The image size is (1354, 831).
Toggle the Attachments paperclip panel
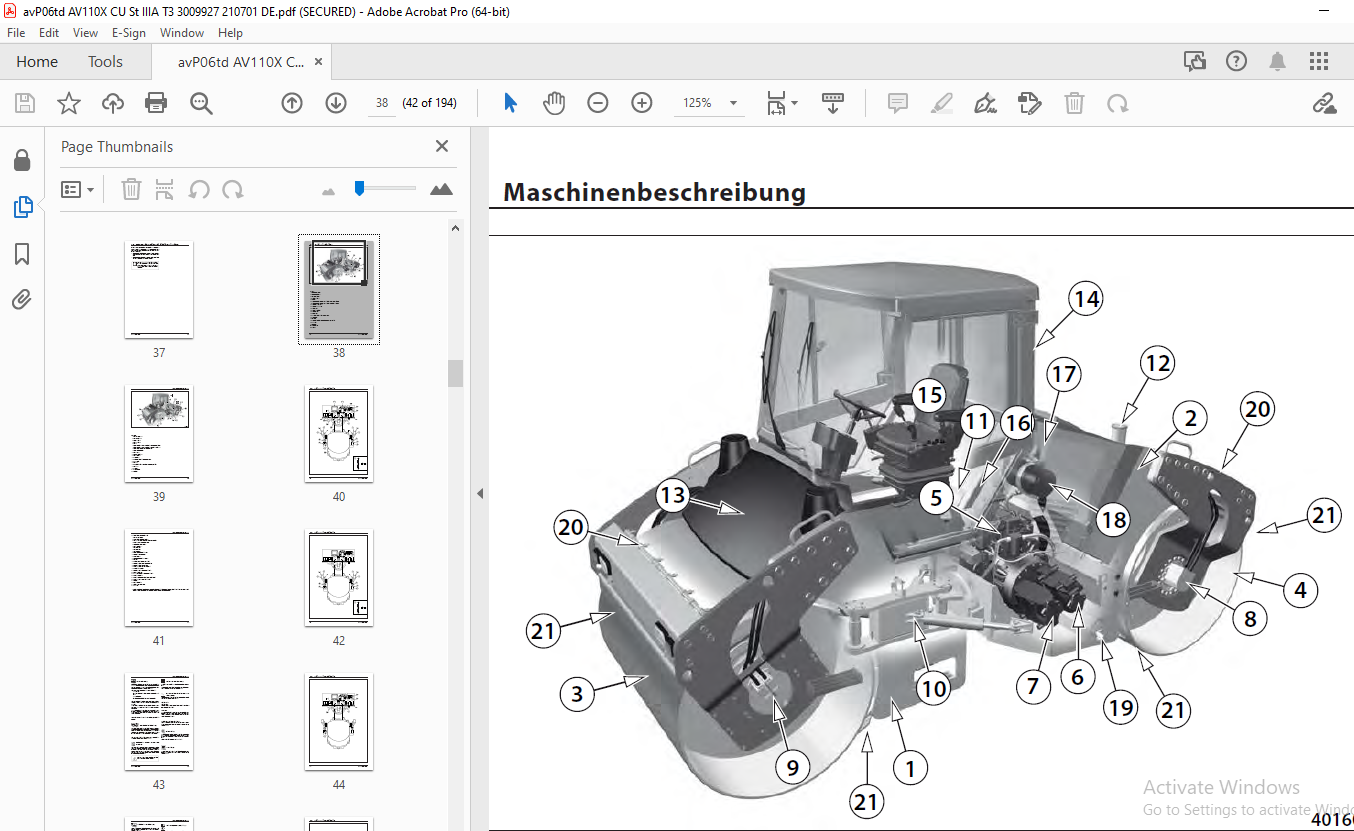click(22, 299)
